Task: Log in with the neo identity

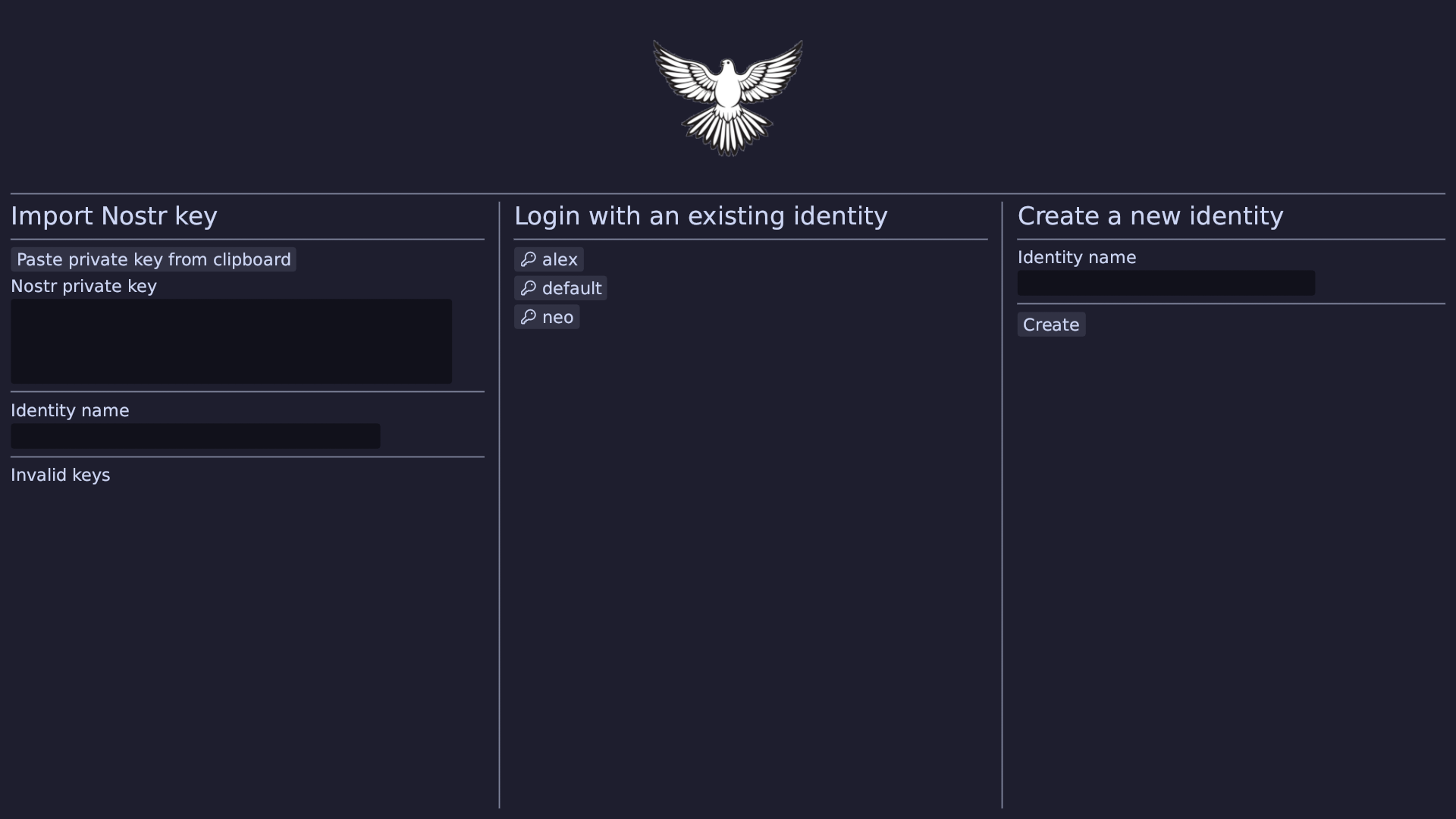Action: [547, 317]
